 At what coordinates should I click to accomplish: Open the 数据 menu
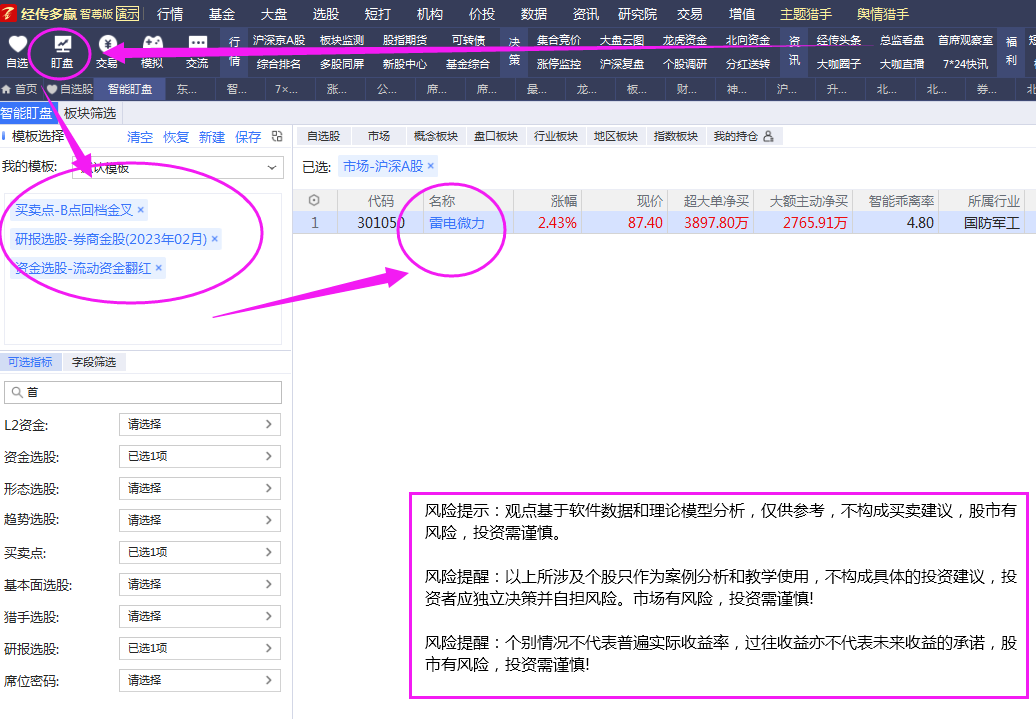tap(534, 14)
